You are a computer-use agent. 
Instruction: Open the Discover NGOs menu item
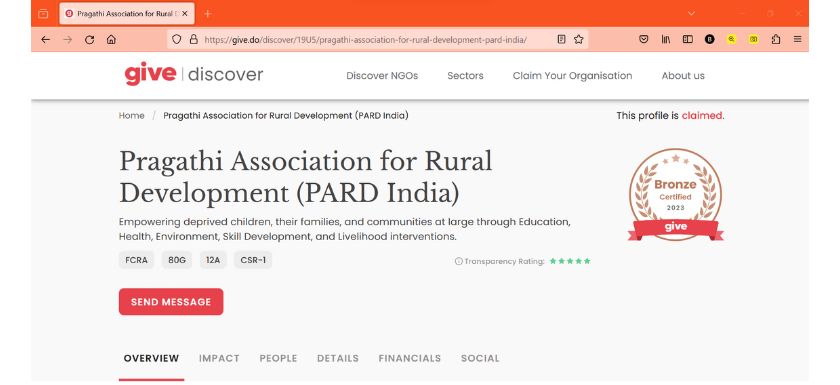coord(382,76)
